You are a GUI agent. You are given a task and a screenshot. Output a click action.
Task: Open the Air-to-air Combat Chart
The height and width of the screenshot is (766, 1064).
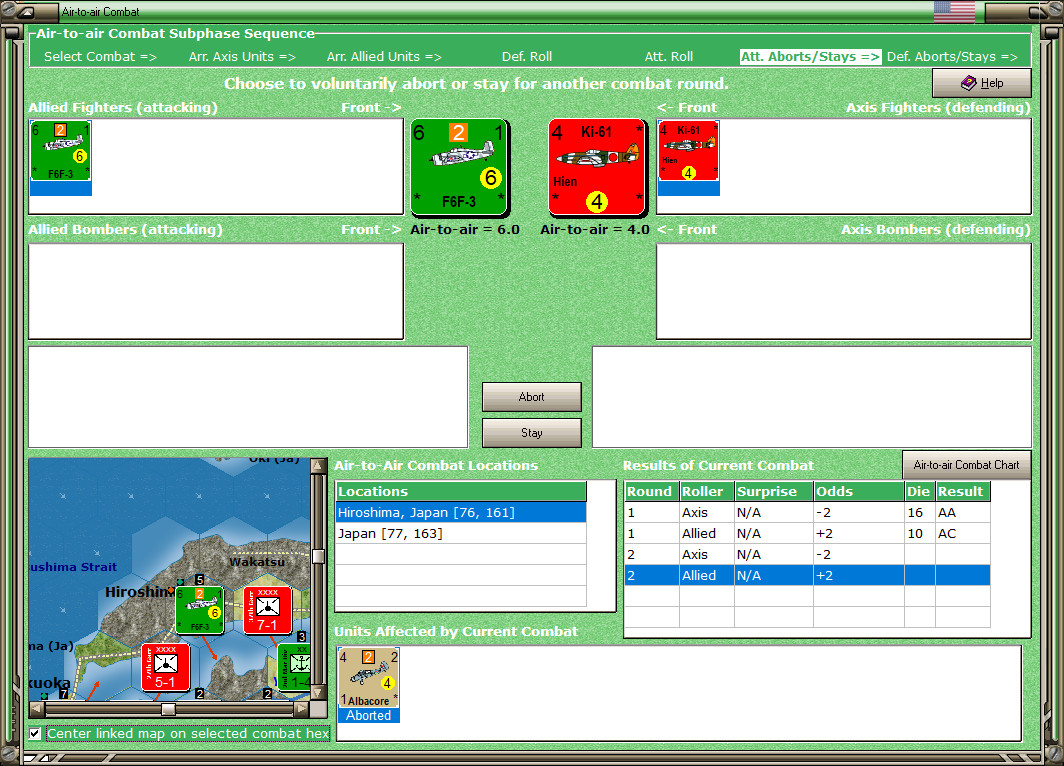[966, 465]
